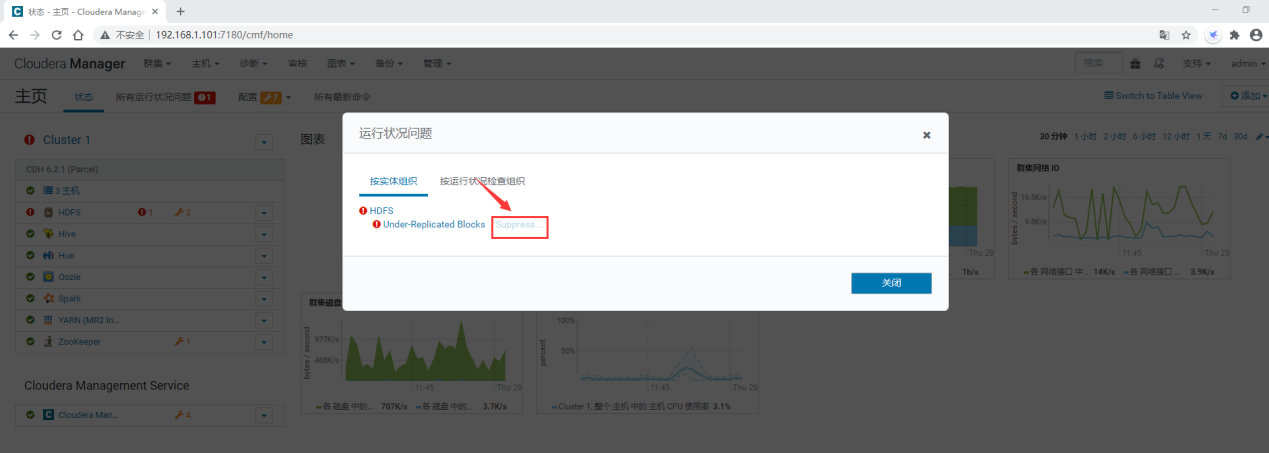Viewport: 1269px width, 453px height.
Task: Open the Spark service link
Action: tap(69, 299)
